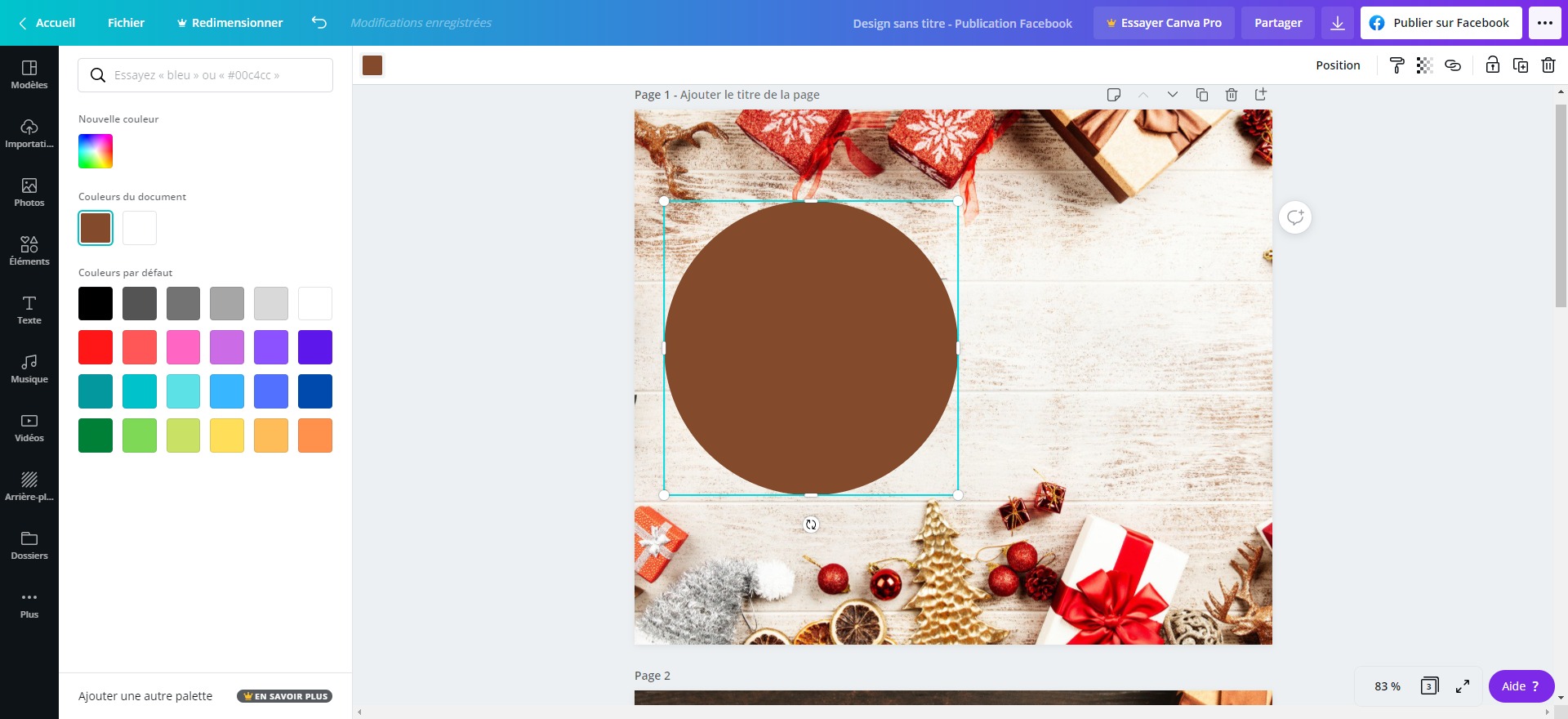Delete selected element with trash icon
The width and height of the screenshot is (1568, 719).
1548,65
